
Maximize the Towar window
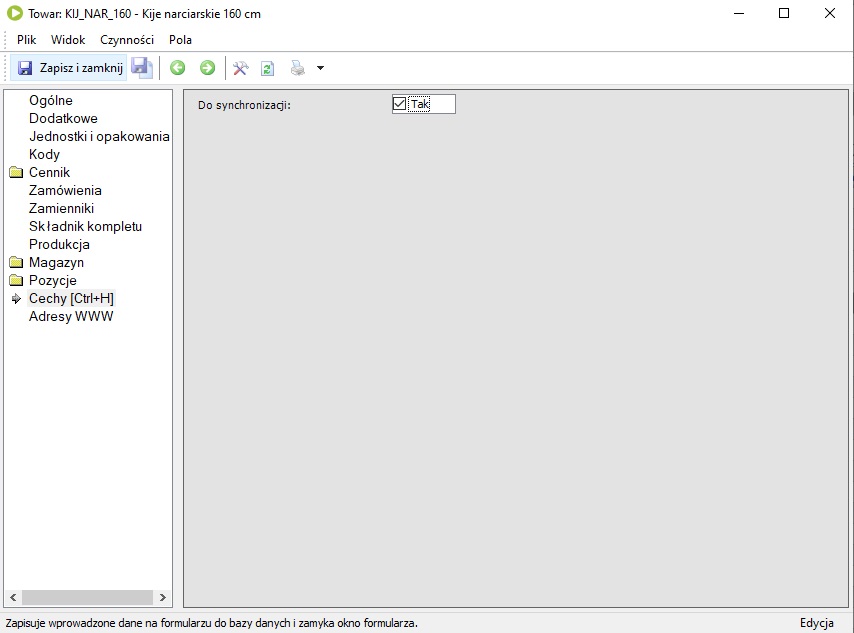point(784,13)
